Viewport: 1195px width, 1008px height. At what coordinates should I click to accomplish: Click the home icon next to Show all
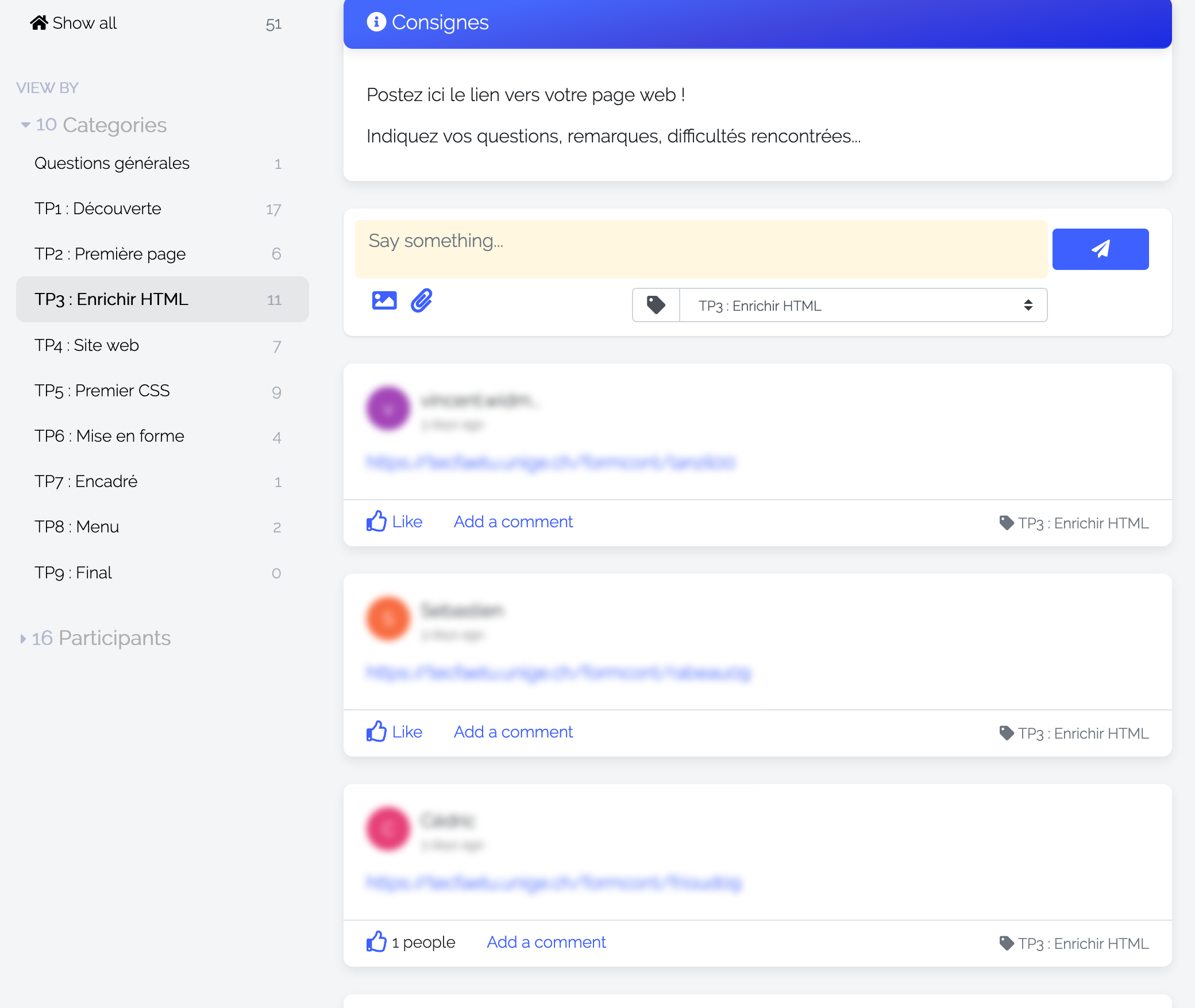click(39, 23)
